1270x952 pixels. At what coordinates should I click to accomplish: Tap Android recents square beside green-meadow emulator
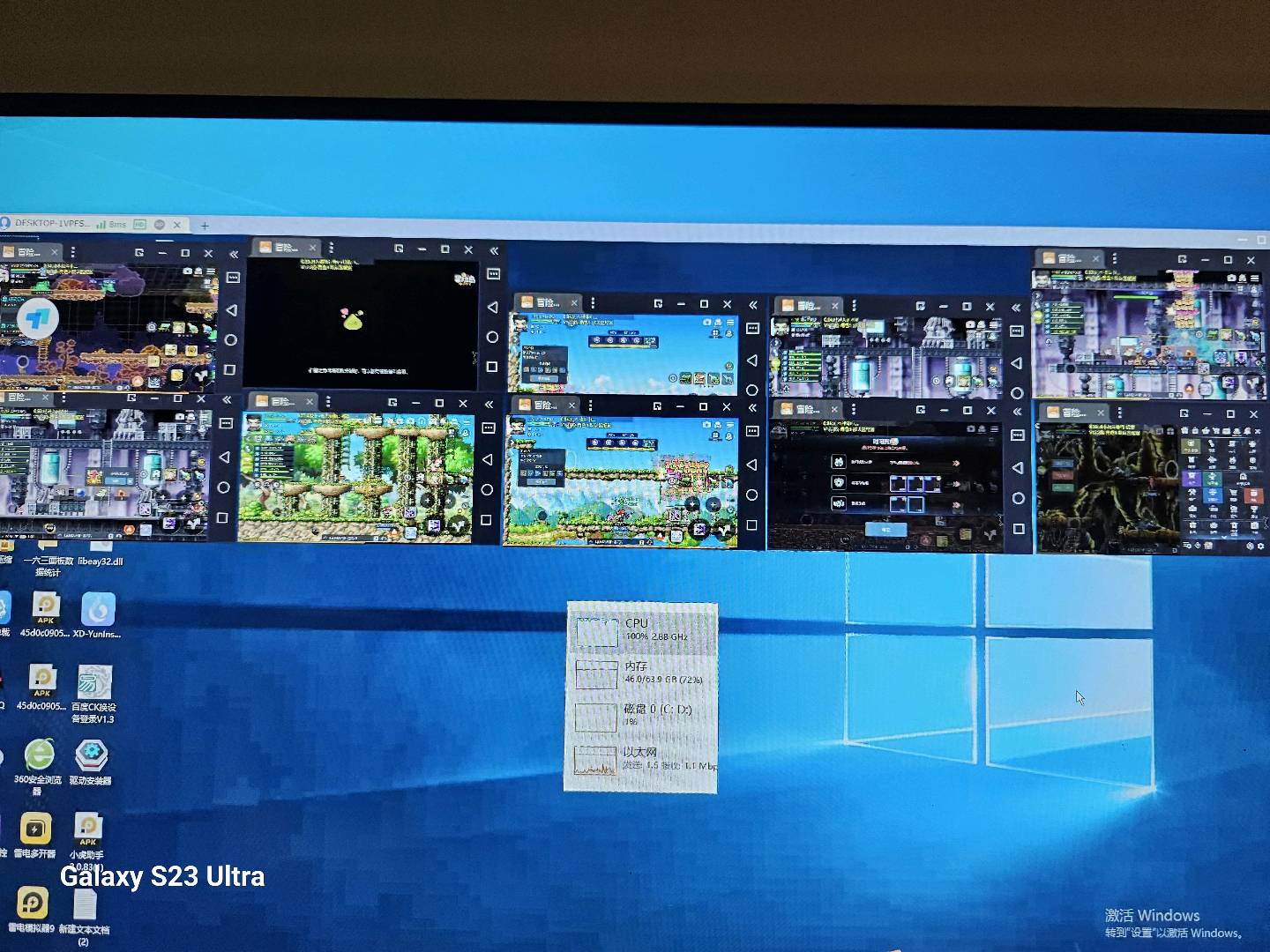click(x=751, y=525)
